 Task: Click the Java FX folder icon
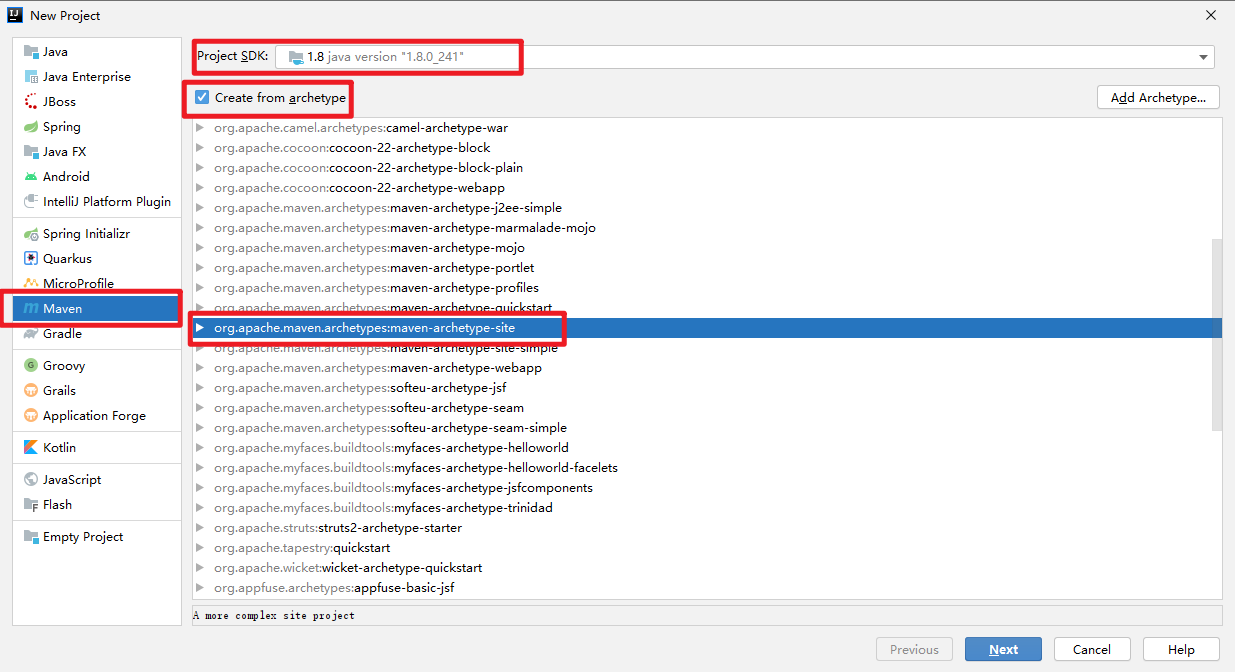tap(31, 152)
